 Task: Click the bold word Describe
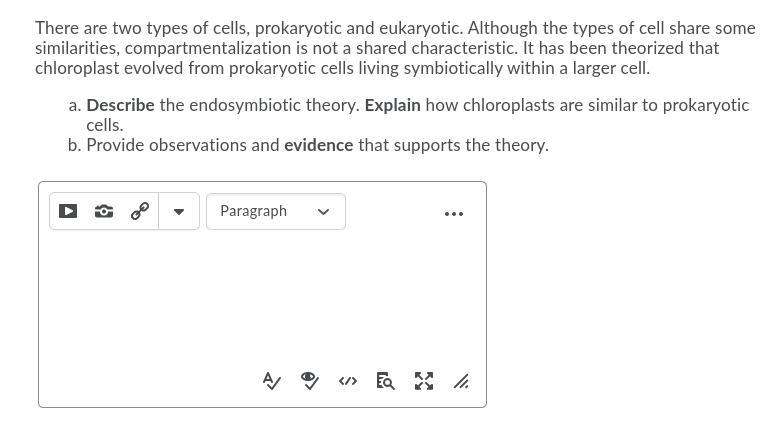click(x=120, y=105)
